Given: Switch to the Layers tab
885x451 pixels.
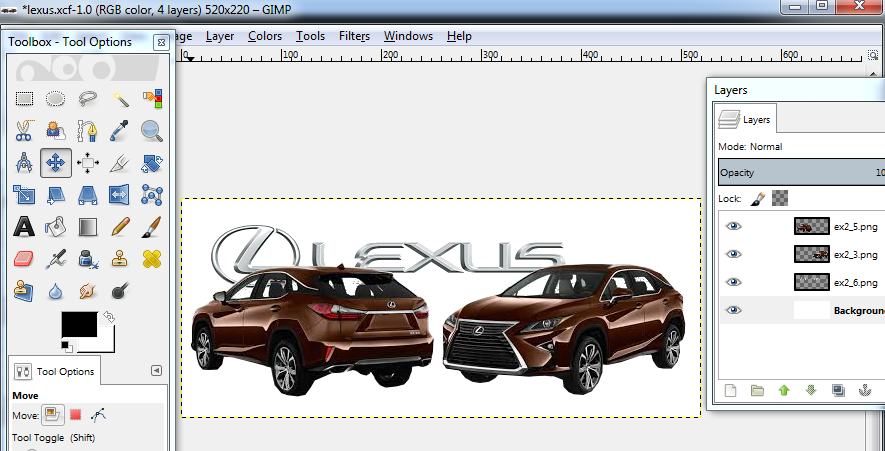Looking at the screenshot, I should point(745,120).
